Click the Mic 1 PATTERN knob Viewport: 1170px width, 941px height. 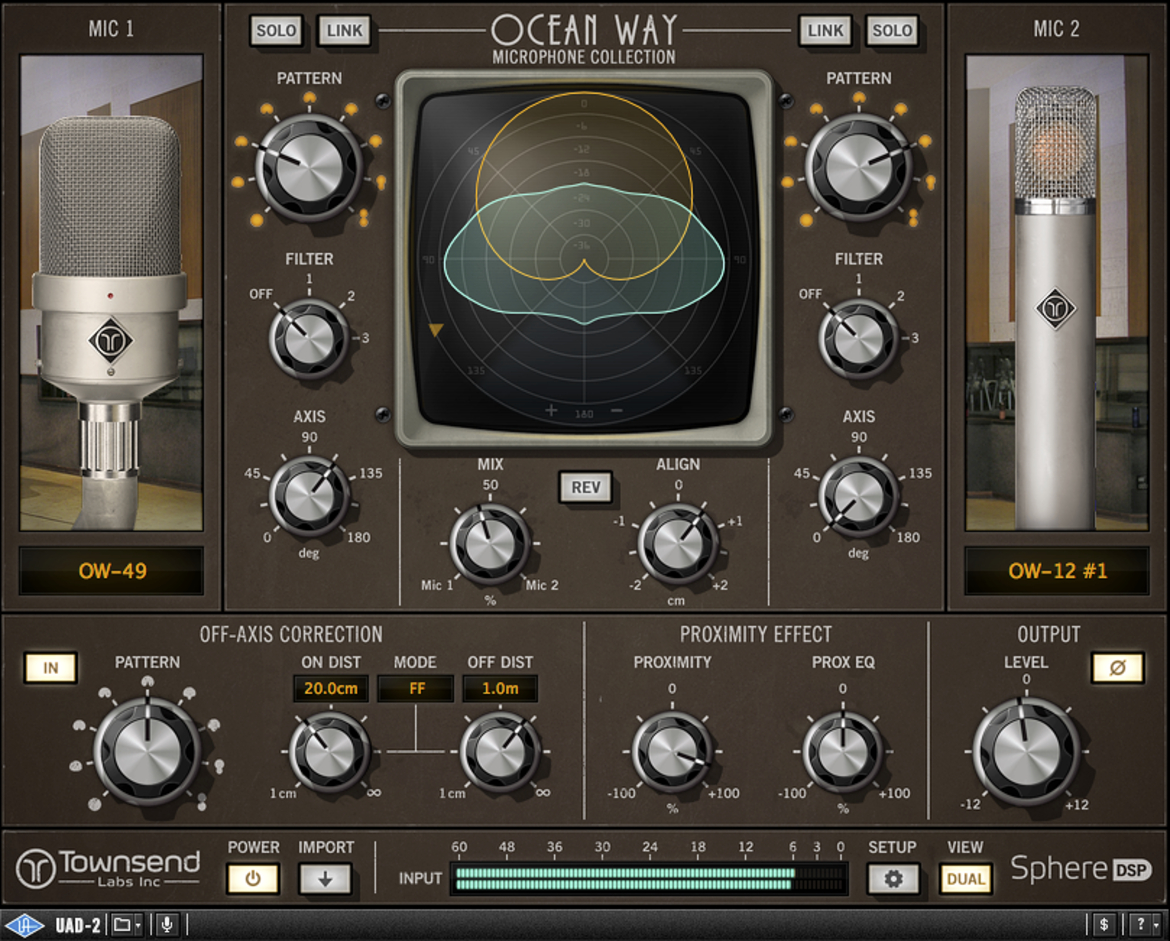309,168
